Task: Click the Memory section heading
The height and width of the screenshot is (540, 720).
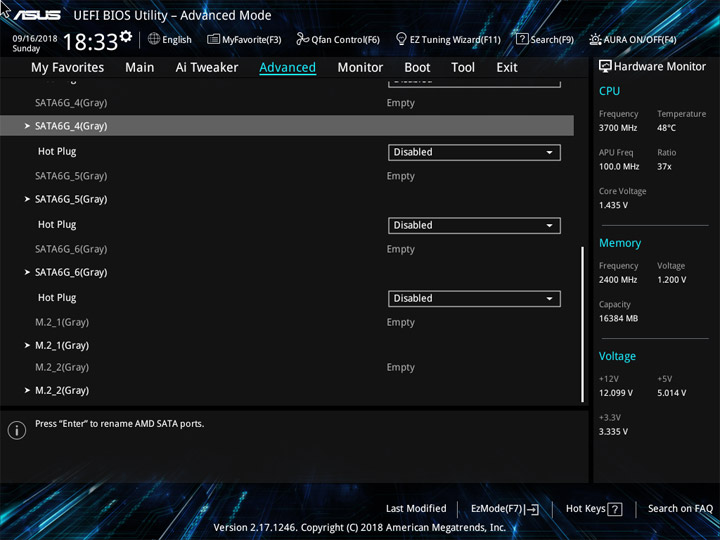Action: click(x=620, y=243)
